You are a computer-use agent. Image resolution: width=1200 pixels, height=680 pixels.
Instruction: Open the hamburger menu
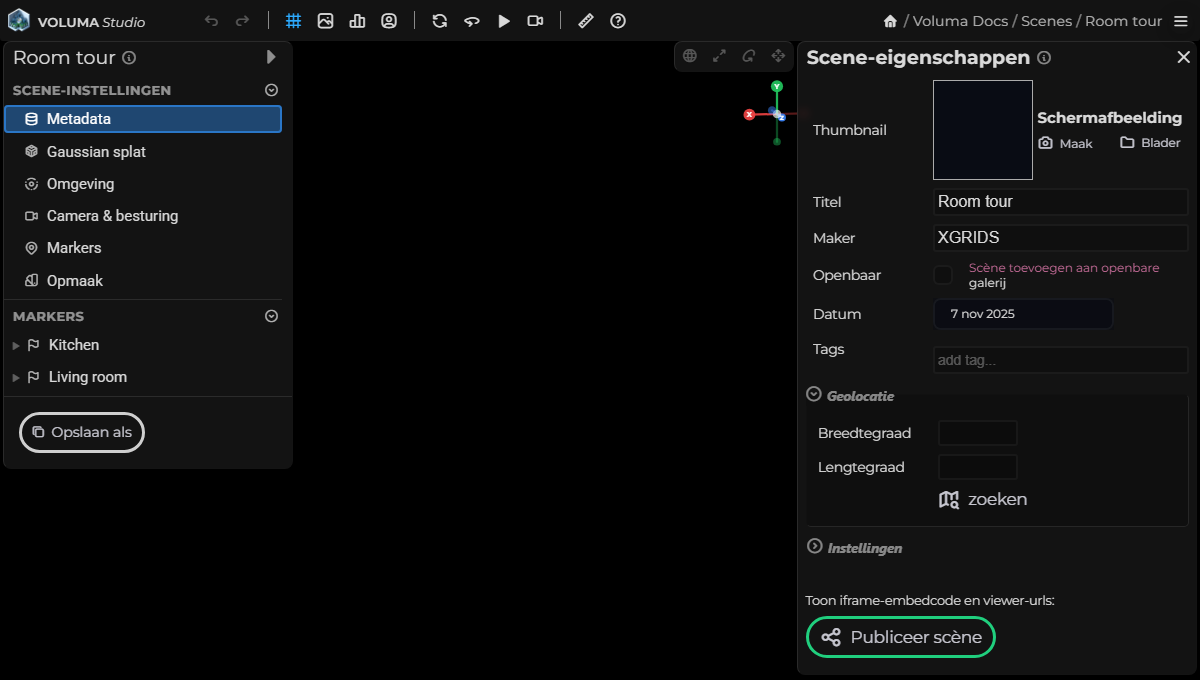click(x=1180, y=21)
